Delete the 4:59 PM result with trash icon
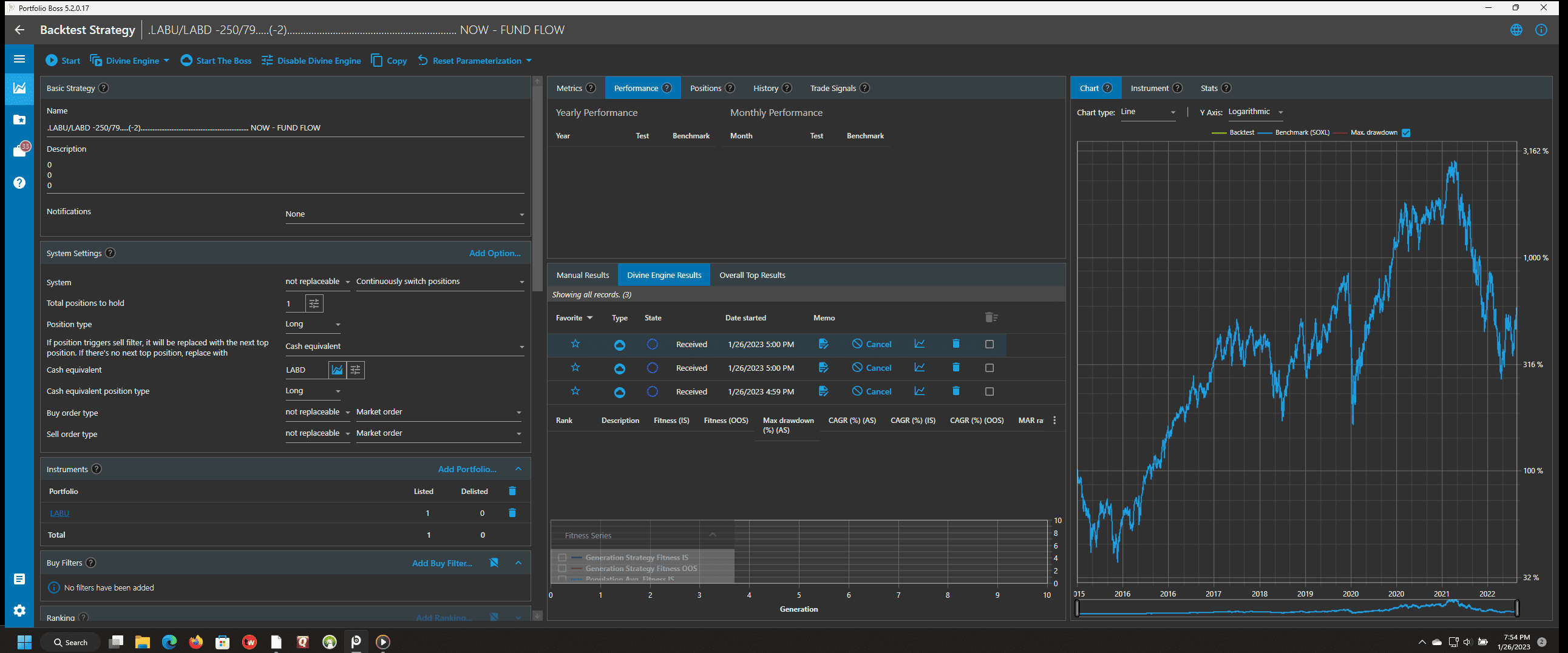1568x653 pixels. (955, 391)
